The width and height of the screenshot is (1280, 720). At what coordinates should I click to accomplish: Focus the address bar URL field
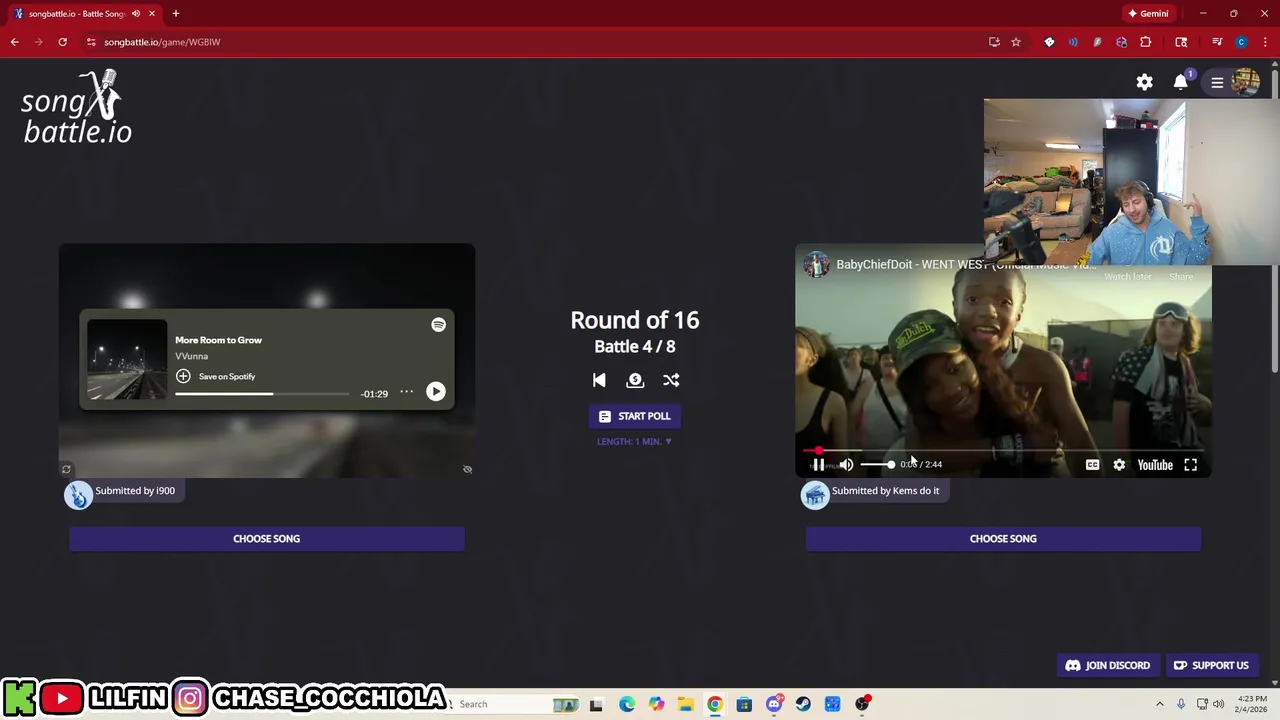click(x=530, y=42)
